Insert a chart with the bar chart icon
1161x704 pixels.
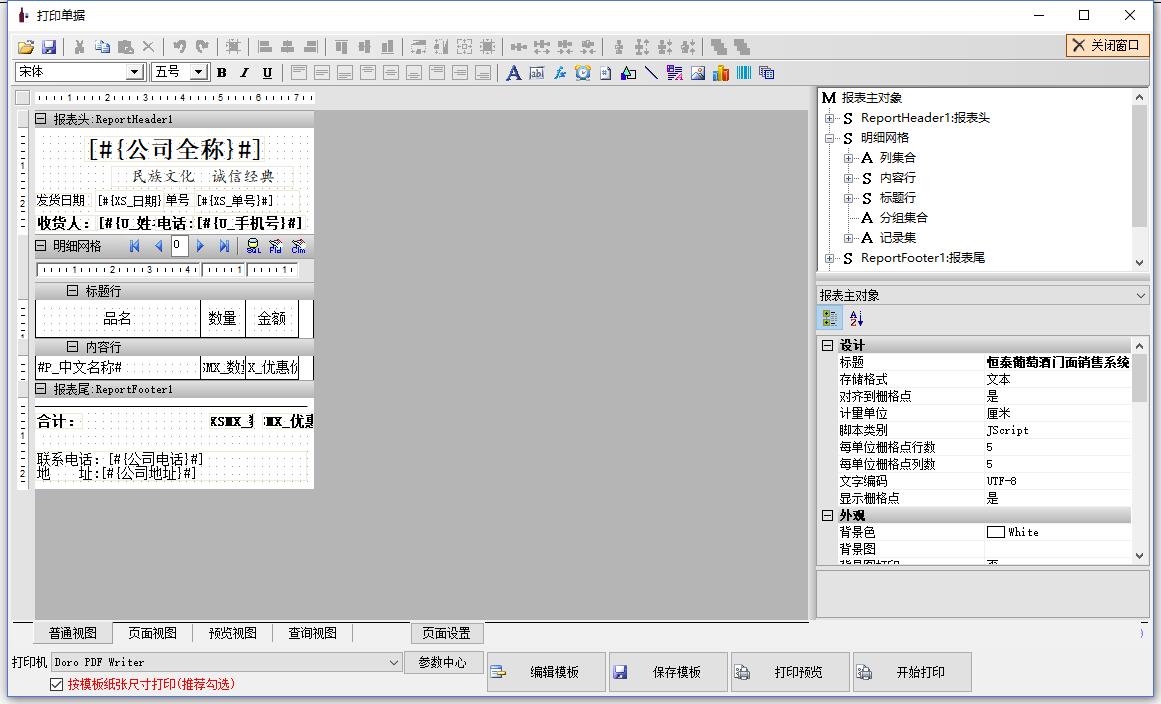(x=720, y=73)
